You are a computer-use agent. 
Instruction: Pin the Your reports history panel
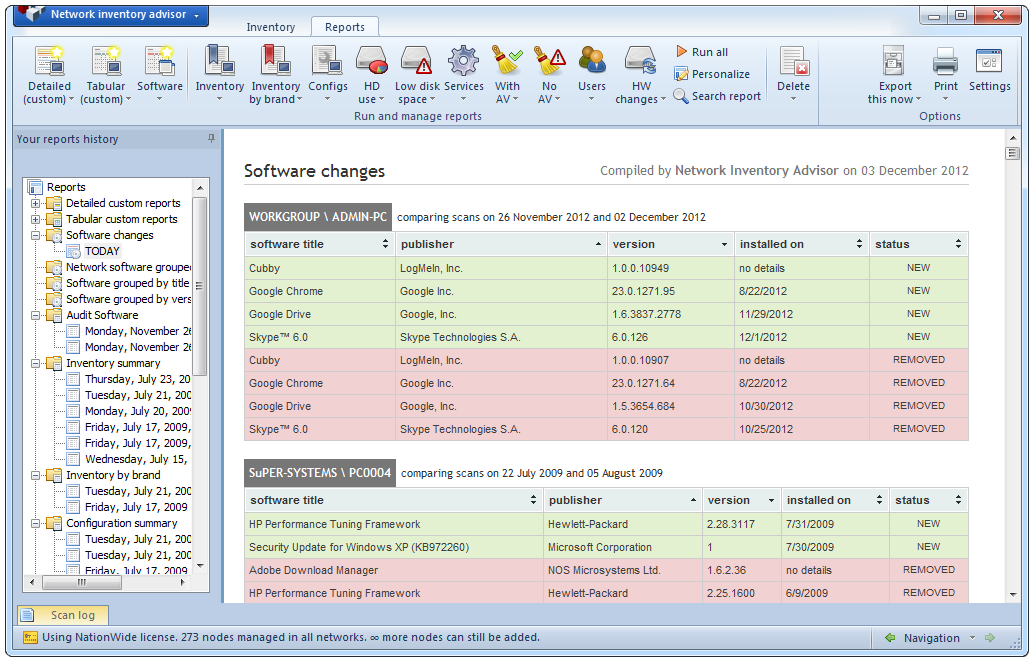211,138
